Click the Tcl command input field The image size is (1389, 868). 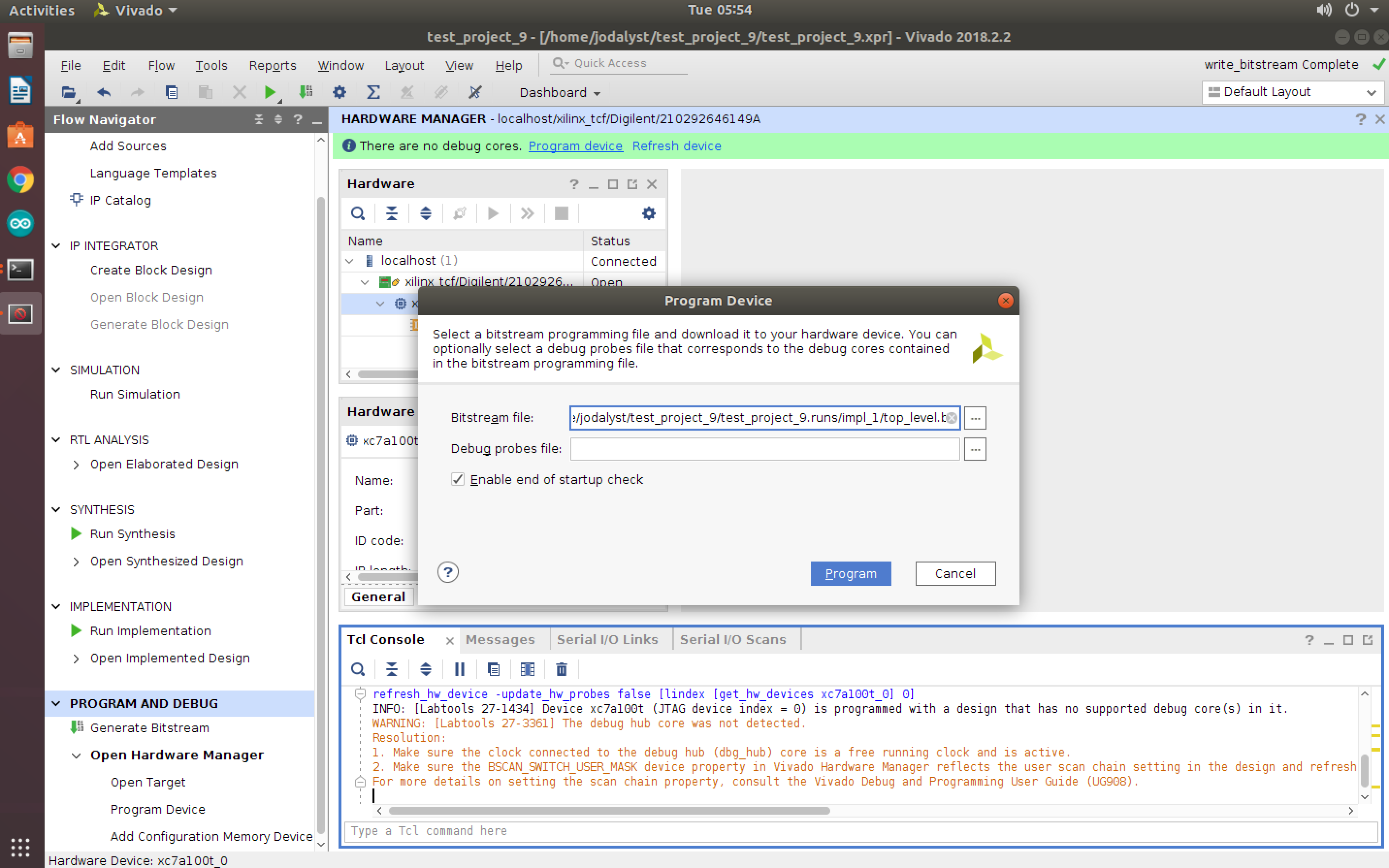860,831
